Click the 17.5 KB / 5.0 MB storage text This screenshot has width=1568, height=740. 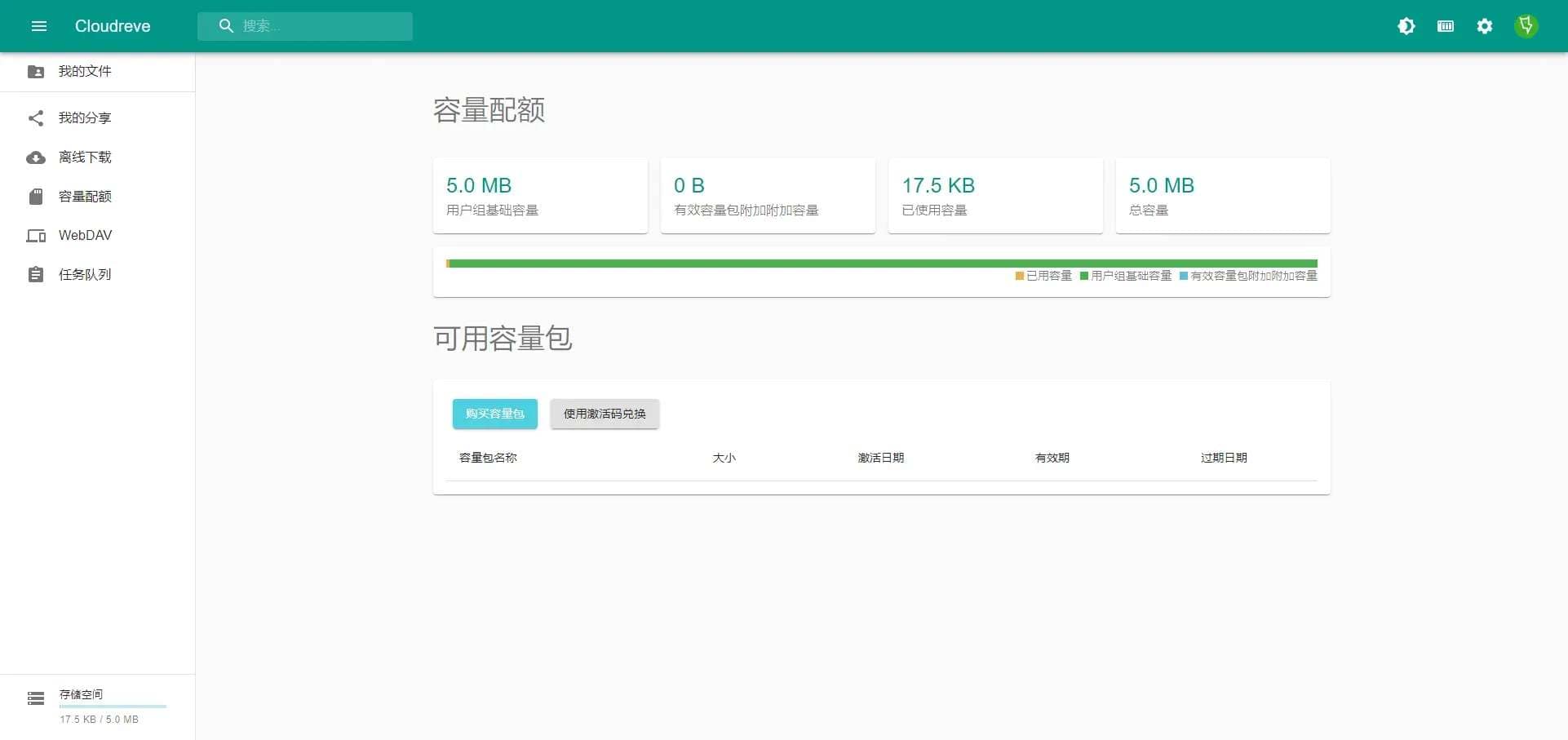click(x=99, y=720)
